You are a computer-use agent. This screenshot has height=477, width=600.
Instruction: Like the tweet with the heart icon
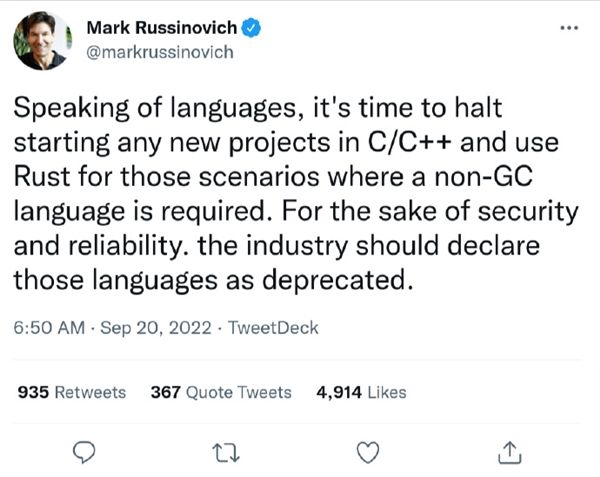tap(368, 452)
